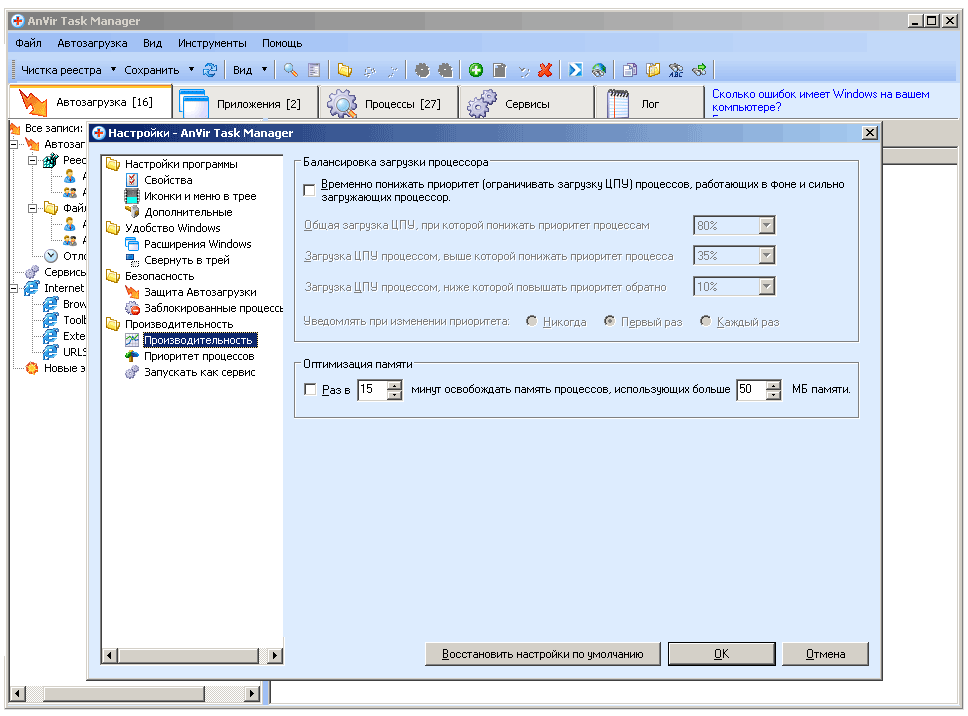Open the Инструменты menu

212,43
